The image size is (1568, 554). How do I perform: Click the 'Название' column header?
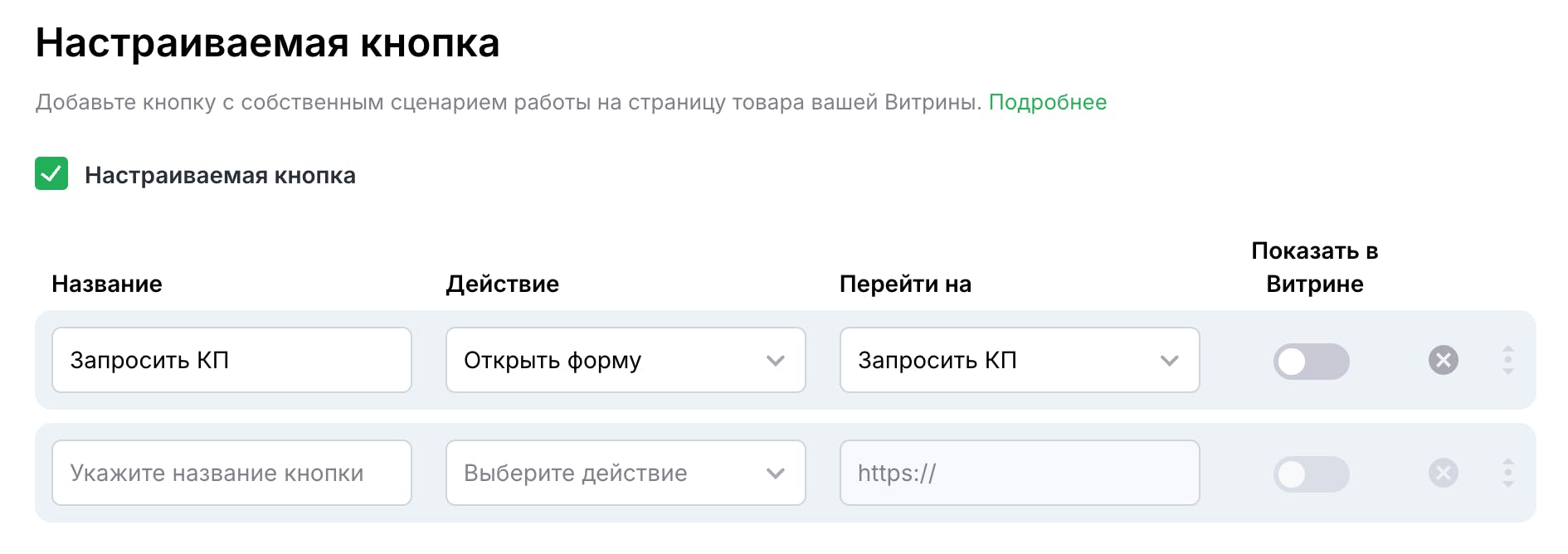coord(107,284)
